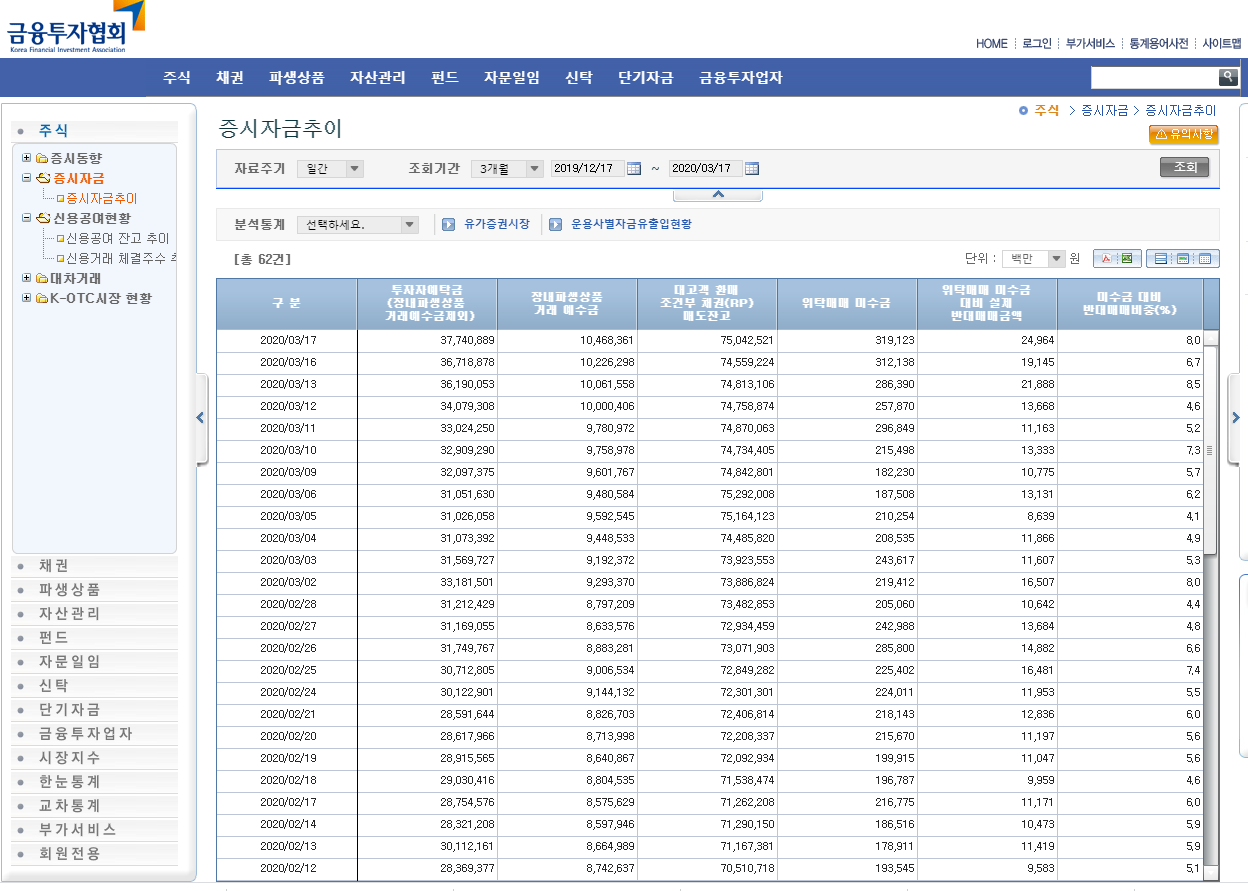Collapse the 신용공여현황 tree node
Viewport: 1248px width, 891px height.
(x=27, y=218)
